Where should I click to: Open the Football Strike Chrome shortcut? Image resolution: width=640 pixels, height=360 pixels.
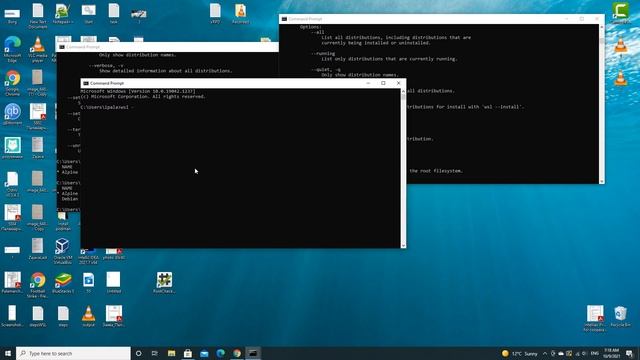click(x=38, y=285)
